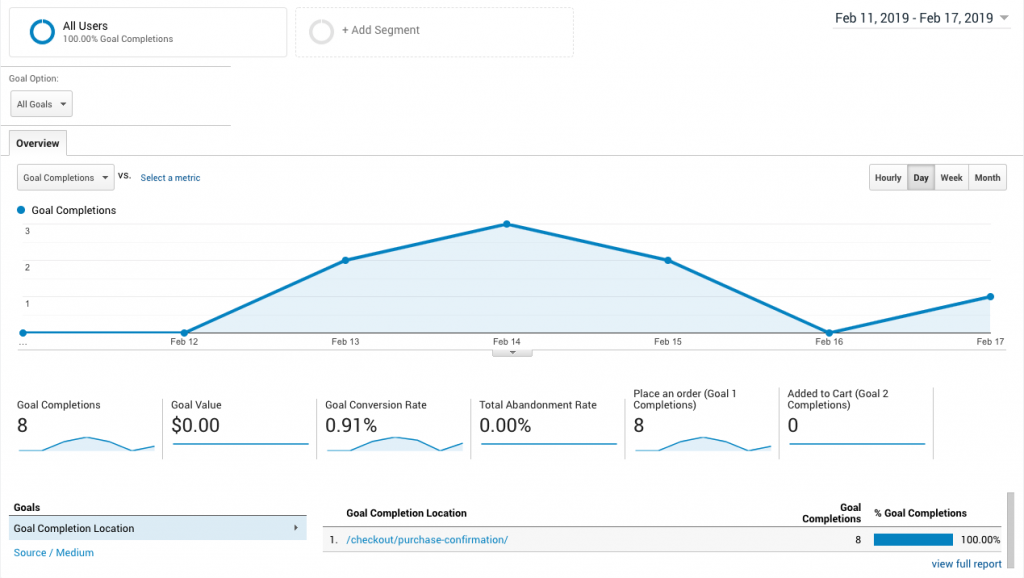
Task: Switch chart granularity to Month
Action: pos(987,178)
